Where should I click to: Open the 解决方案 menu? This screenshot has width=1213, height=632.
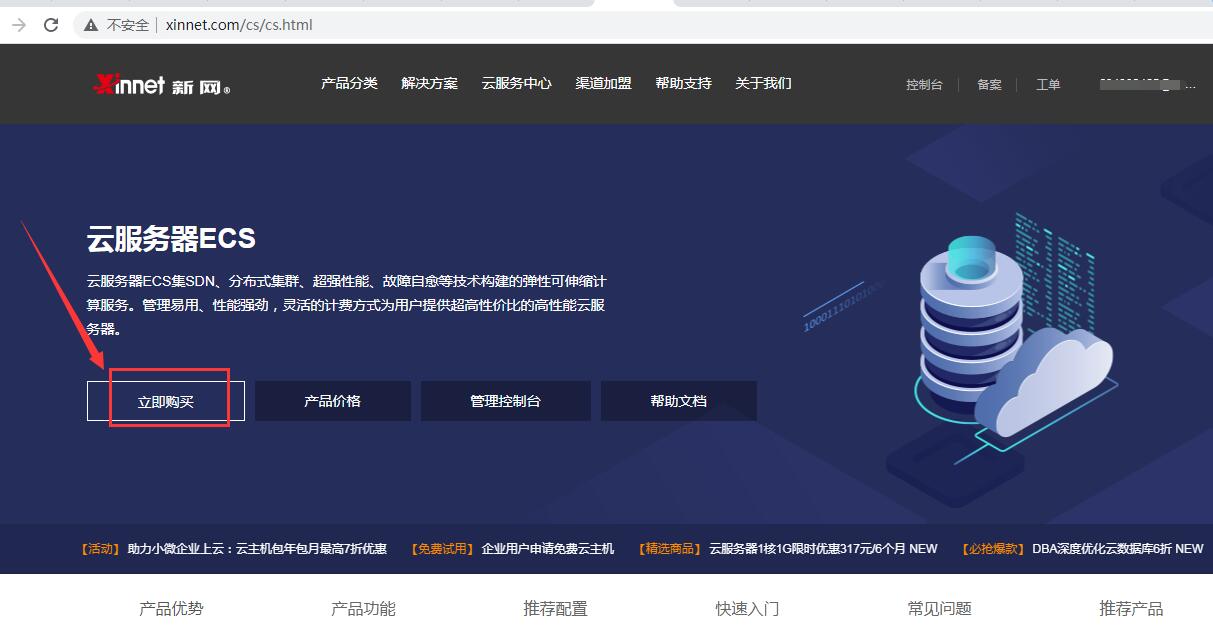429,83
